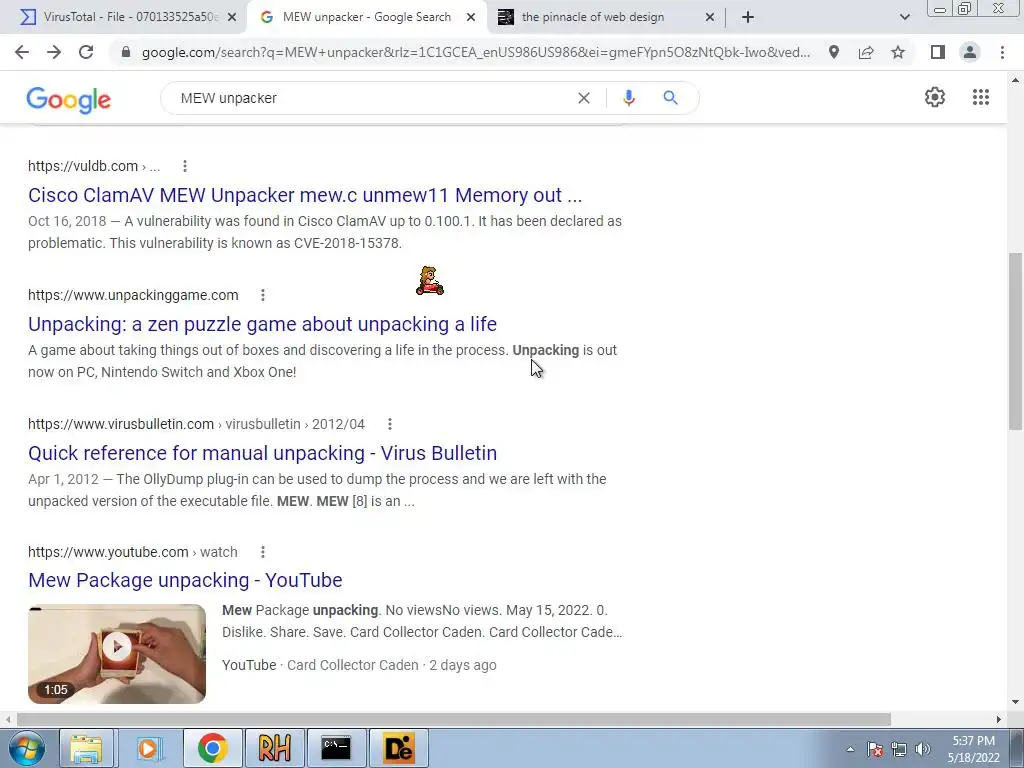Click the https://www.unpackinggame.com URL text
This screenshot has width=1024, height=768.
(133, 295)
